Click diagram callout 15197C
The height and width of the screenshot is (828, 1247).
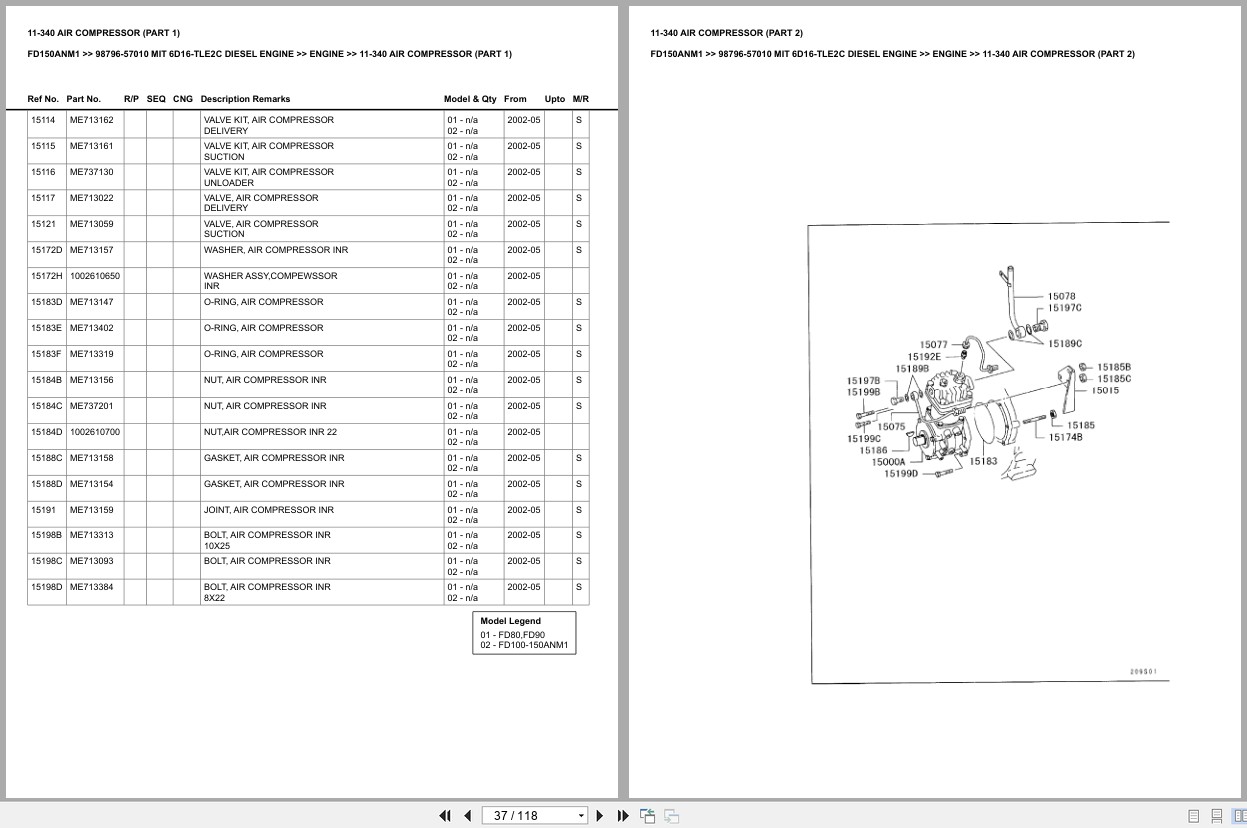pyautogui.click(x=1064, y=308)
